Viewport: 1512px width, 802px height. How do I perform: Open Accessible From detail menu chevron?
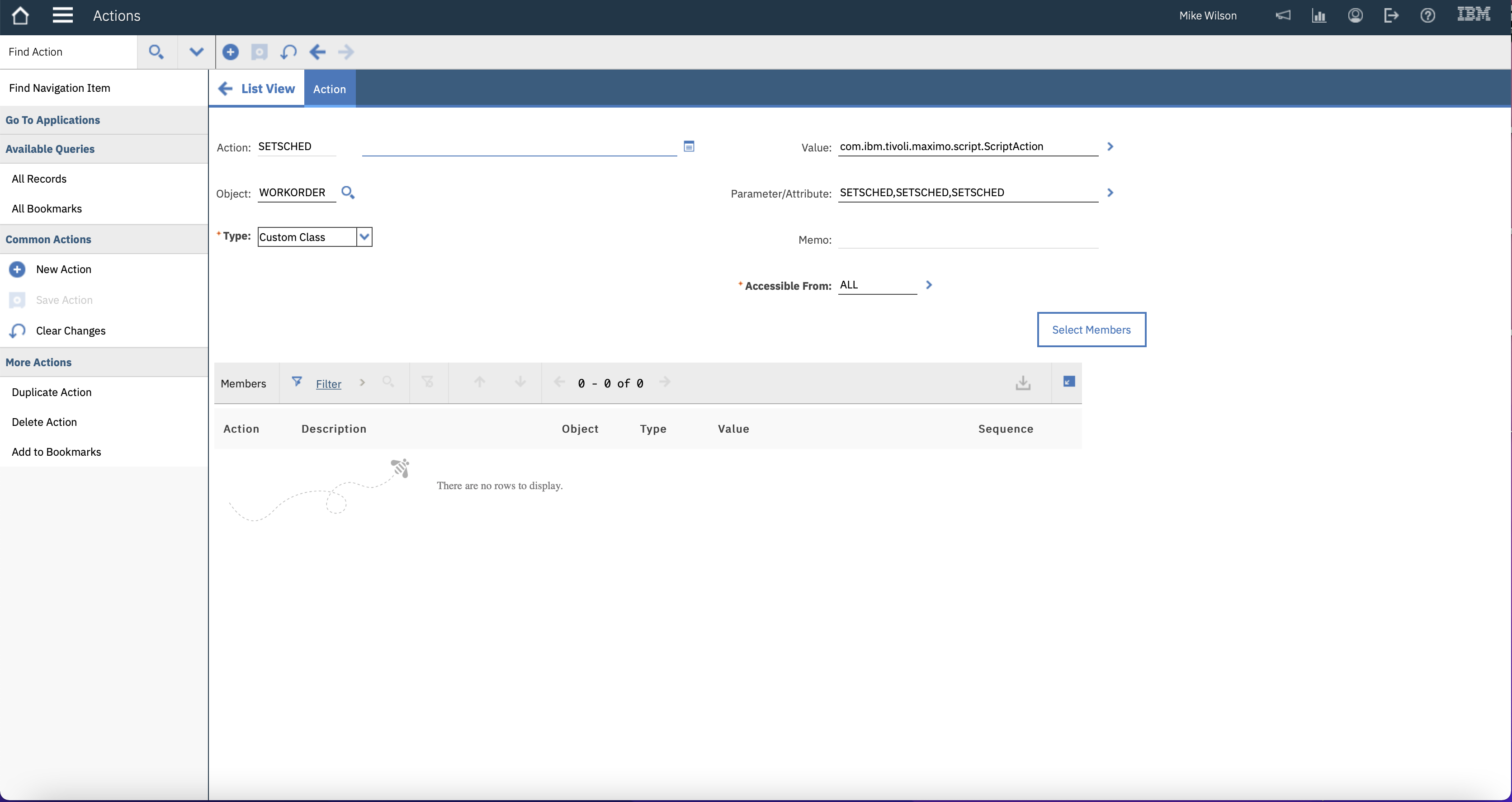click(x=929, y=285)
